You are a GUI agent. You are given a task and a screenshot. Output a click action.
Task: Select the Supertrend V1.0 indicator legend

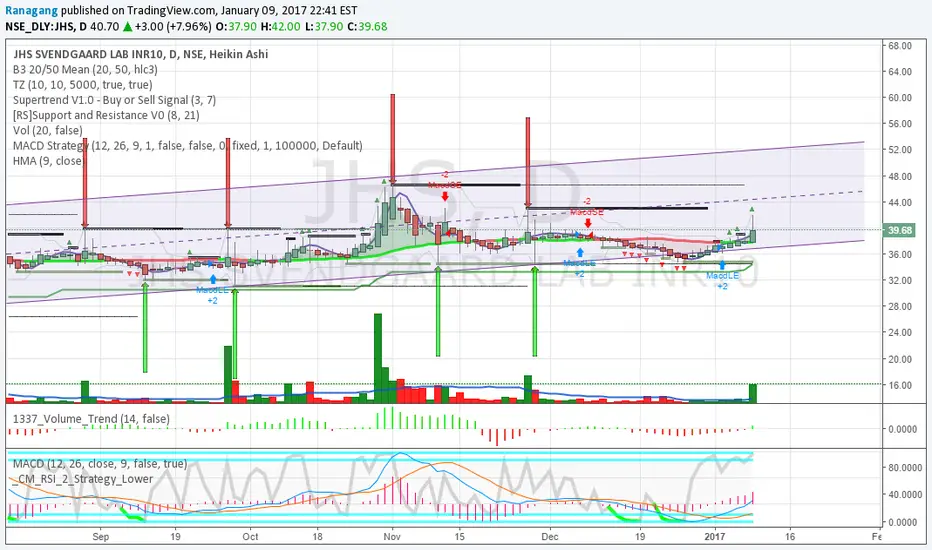click(114, 100)
